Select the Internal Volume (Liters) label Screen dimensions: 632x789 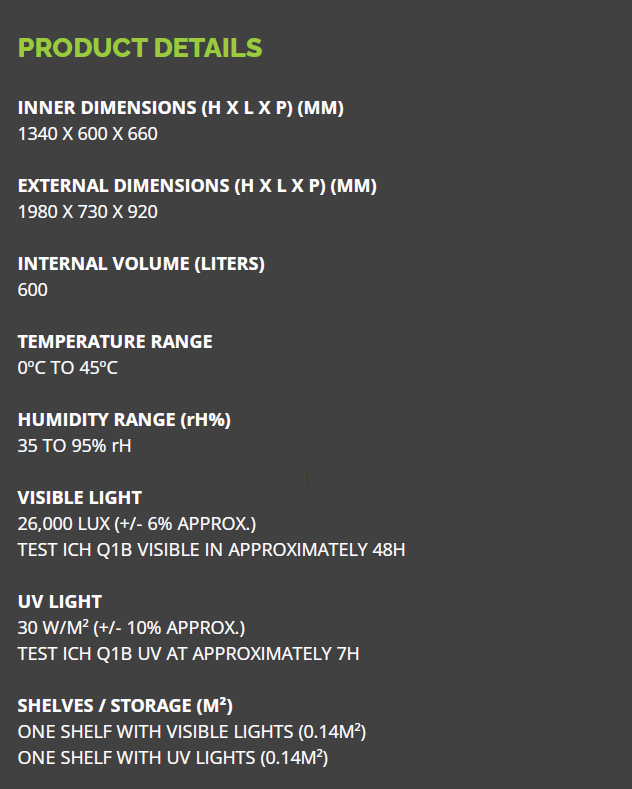(141, 264)
